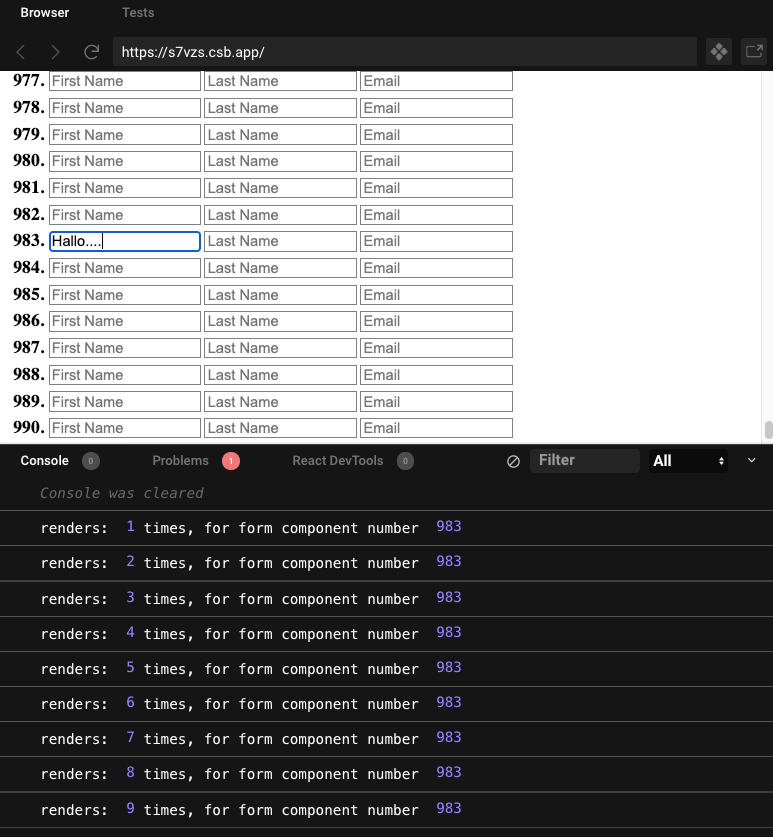The height and width of the screenshot is (837, 773).
Task: Click the diamond grid icon beside address bar
Action: 718,52
